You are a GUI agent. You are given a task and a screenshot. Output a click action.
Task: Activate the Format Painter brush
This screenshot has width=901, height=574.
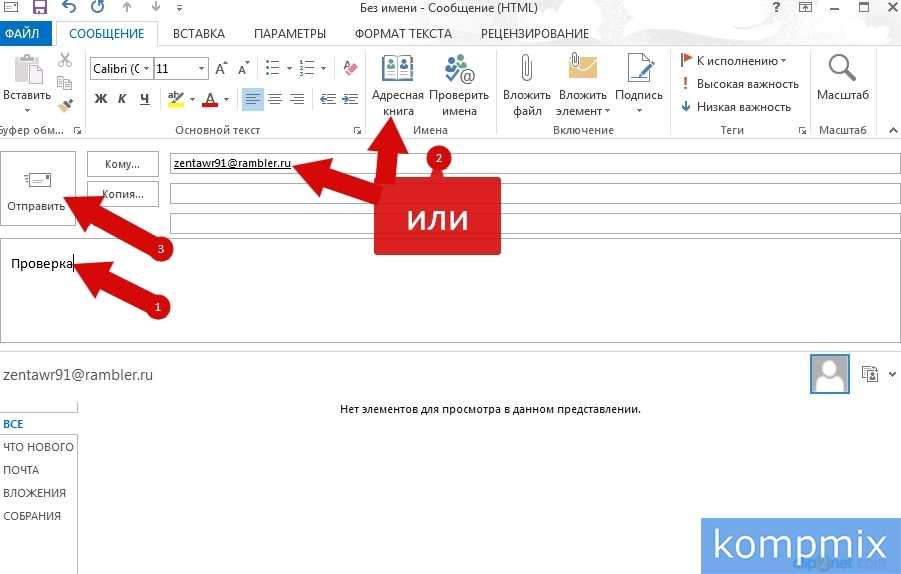(x=64, y=105)
